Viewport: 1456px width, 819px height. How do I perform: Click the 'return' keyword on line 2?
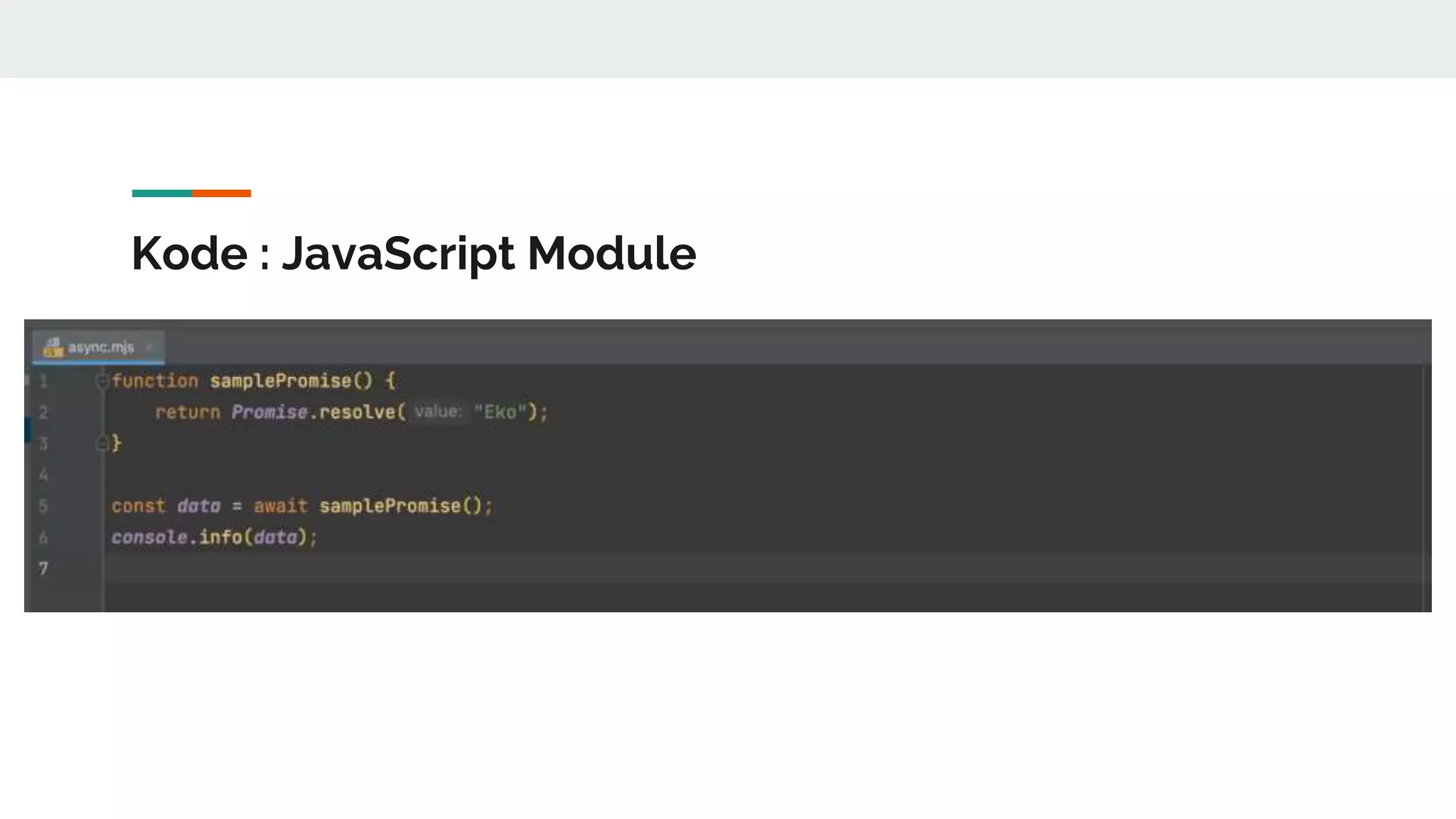pyautogui.click(x=188, y=412)
